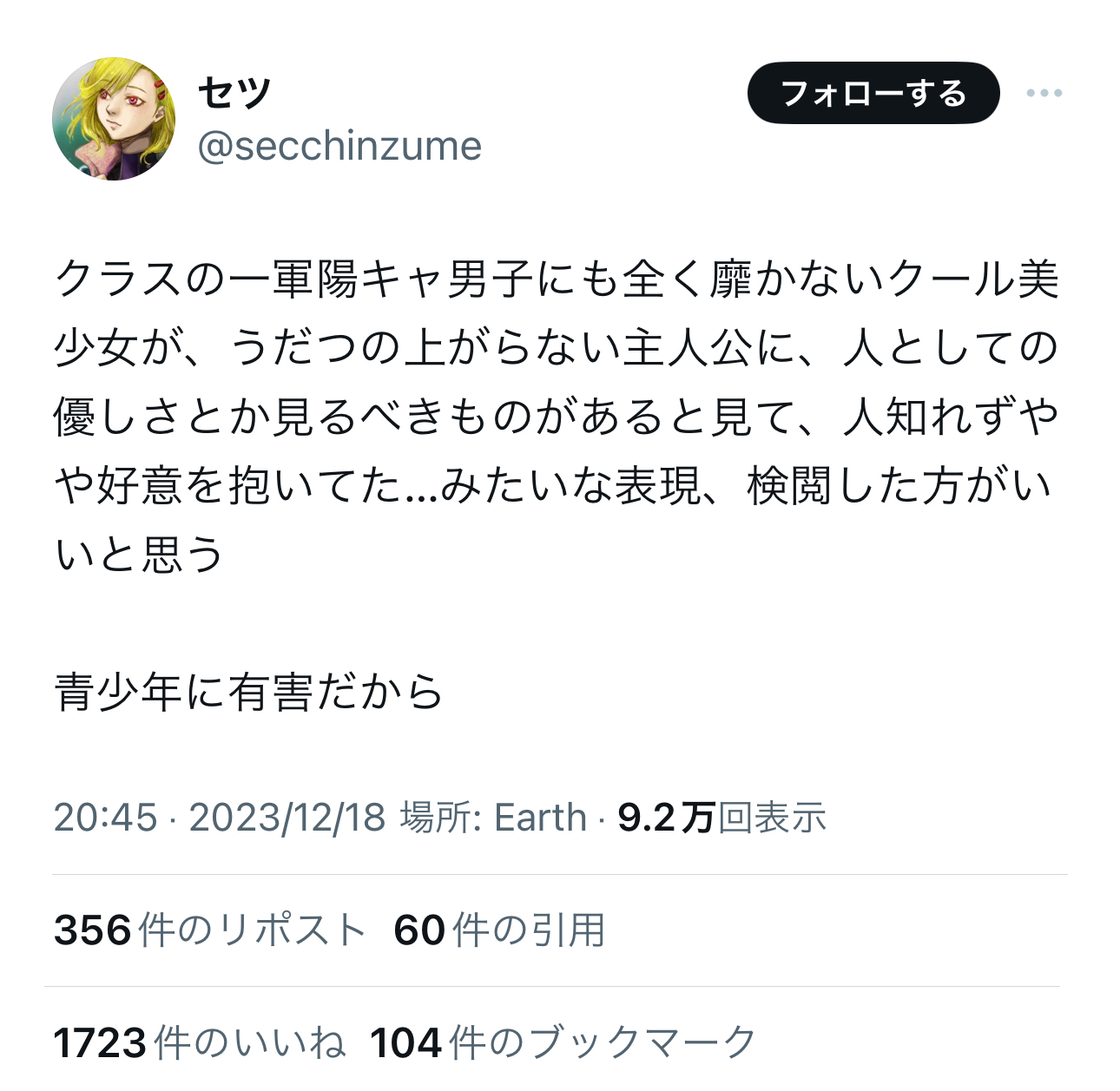Click the word 検閲 in the tweet
This screenshot has height=1091, width=1120.
coord(788,486)
